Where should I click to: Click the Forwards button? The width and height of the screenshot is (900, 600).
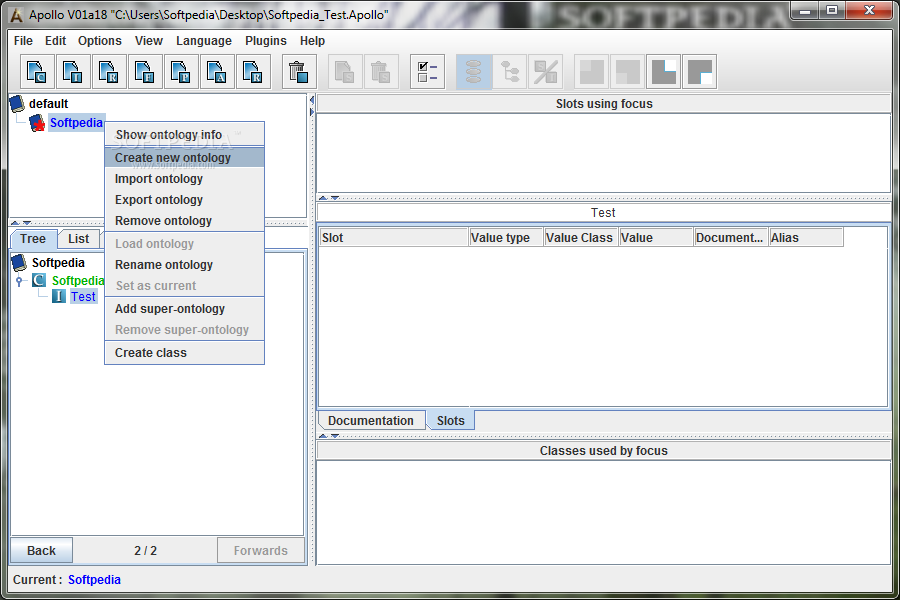pyautogui.click(x=261, y=551)
